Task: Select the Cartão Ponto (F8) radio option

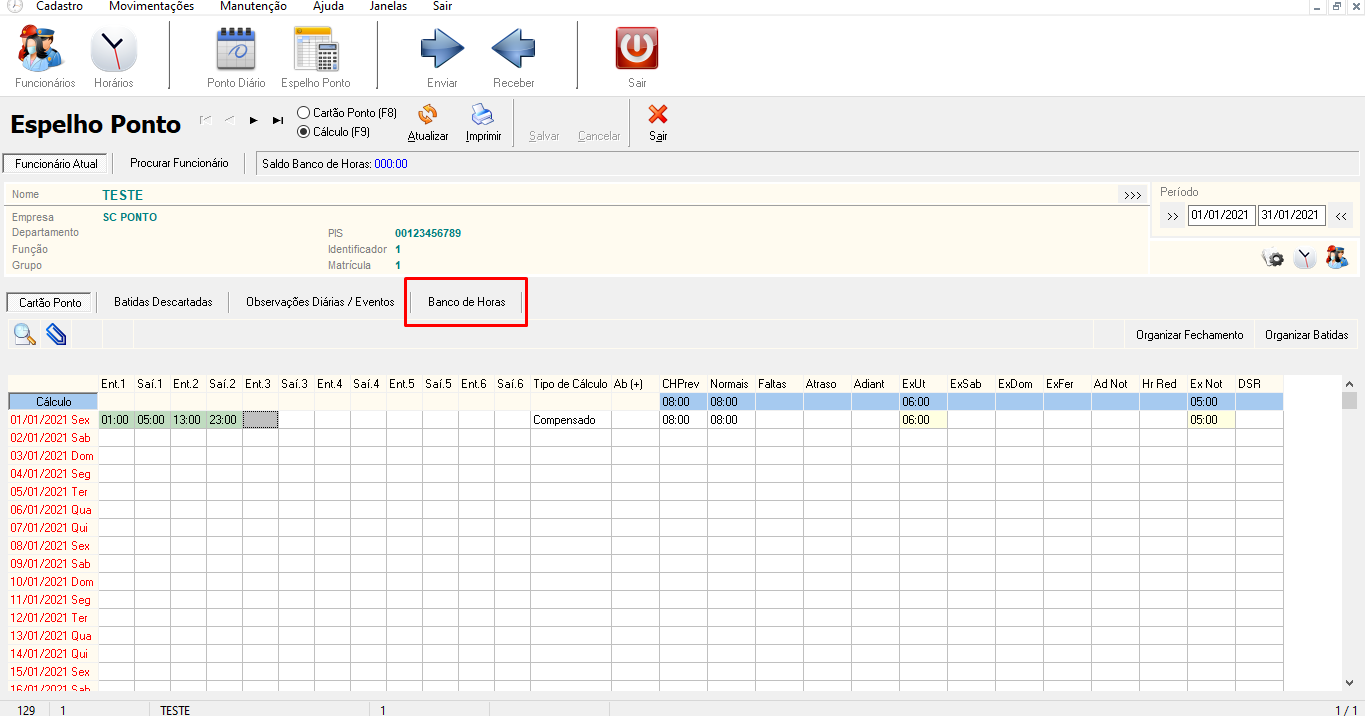Action: click(347, 114)
